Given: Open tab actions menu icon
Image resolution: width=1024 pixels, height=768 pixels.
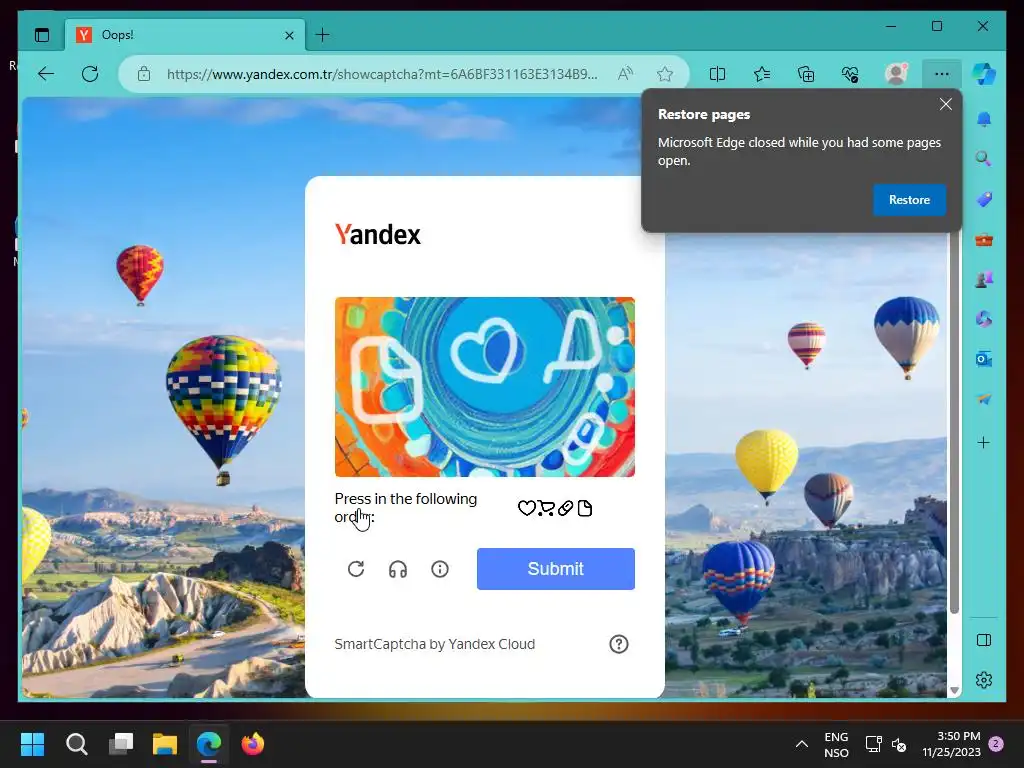Looking at the screenshot, I should click(42, 35).
